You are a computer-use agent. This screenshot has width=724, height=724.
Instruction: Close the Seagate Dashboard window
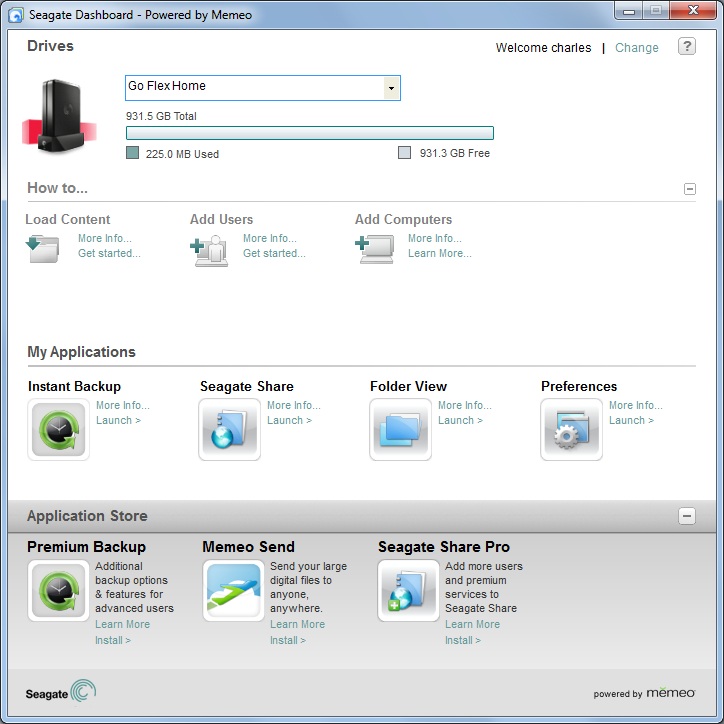[x=694, y=11]
